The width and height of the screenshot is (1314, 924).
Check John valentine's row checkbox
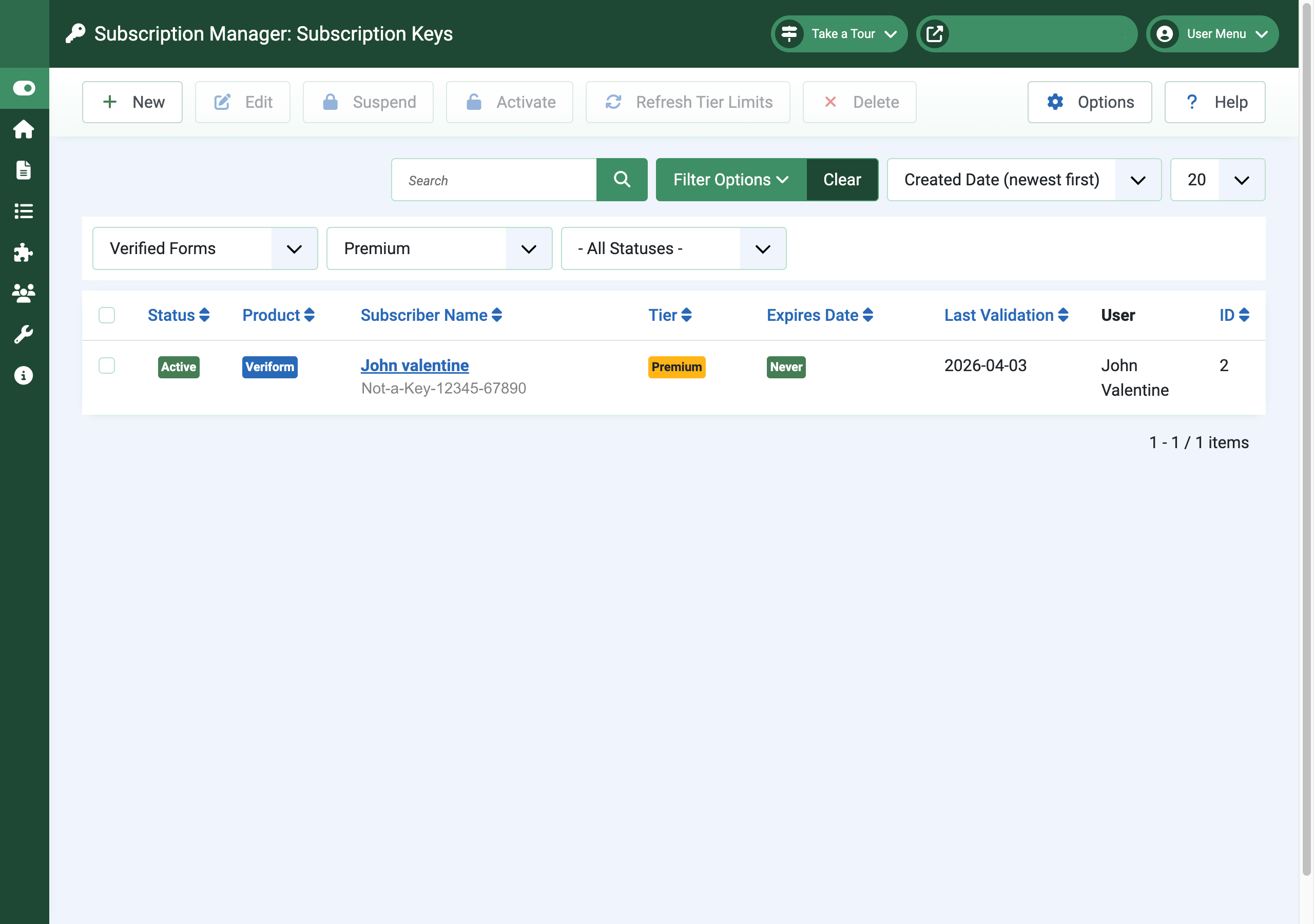click(x=106, y=366)
